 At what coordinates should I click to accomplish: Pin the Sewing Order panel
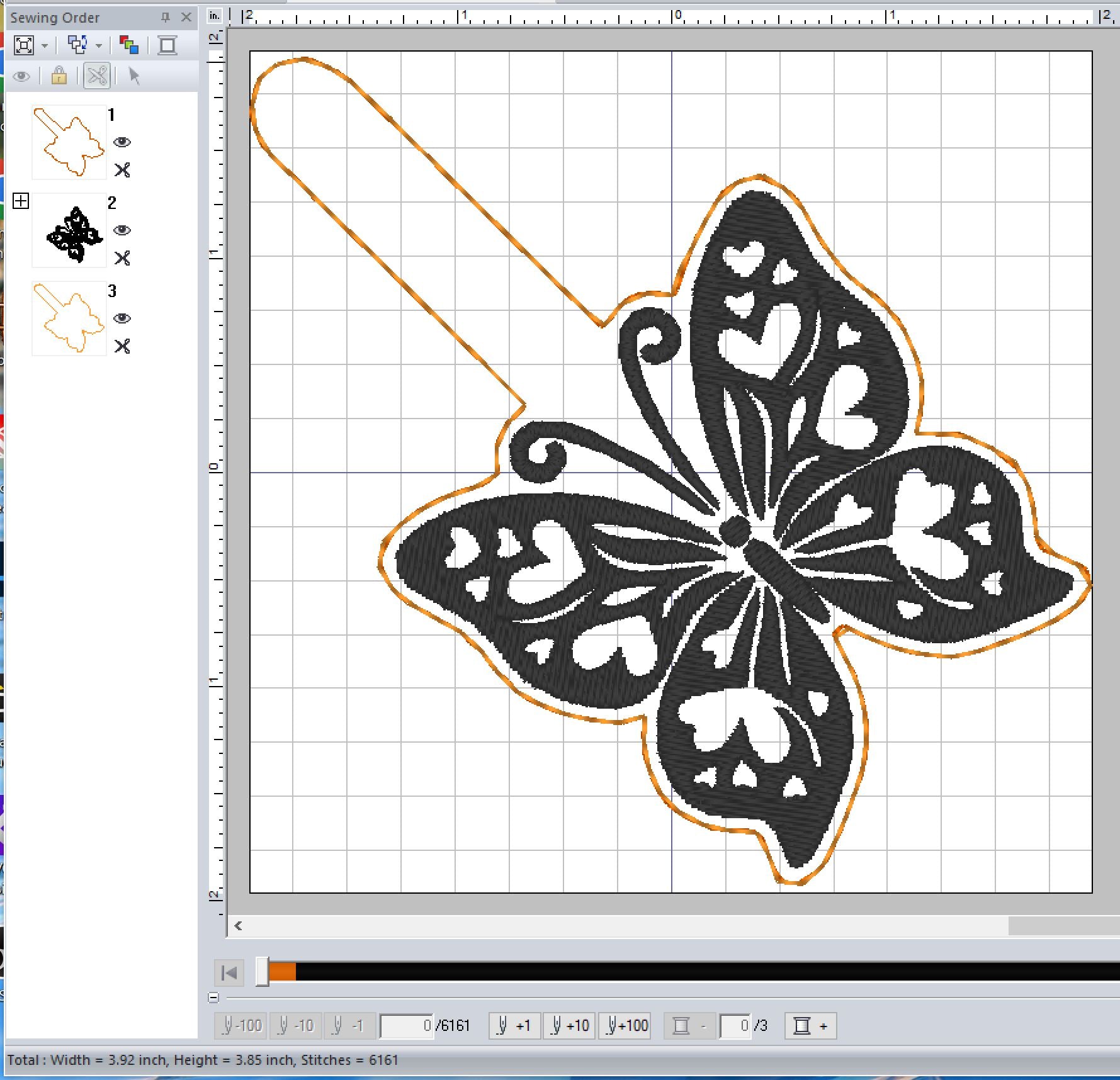pyautogui.click(x=166, y=18)
